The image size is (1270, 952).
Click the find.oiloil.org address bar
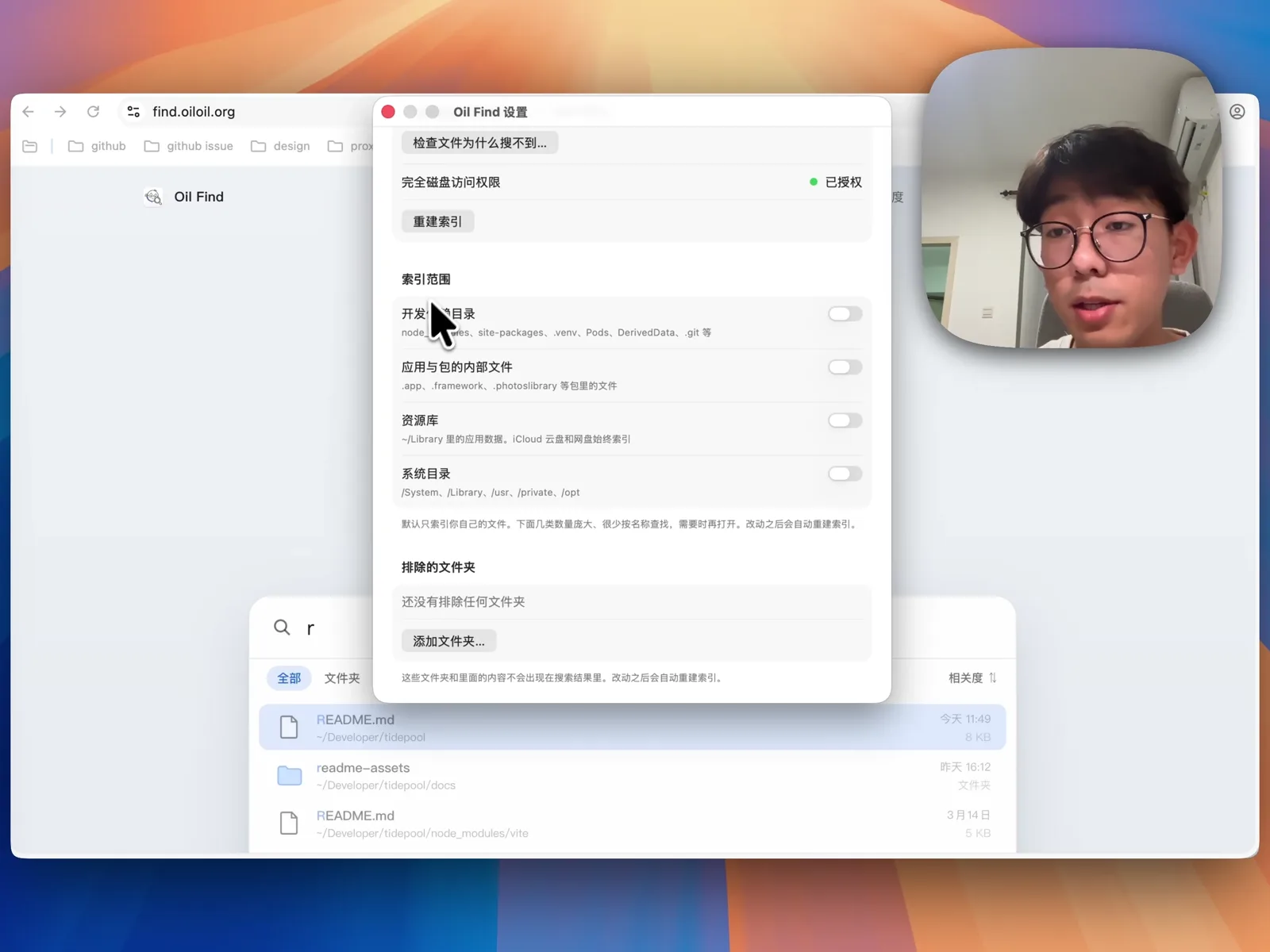click(246, 112)
